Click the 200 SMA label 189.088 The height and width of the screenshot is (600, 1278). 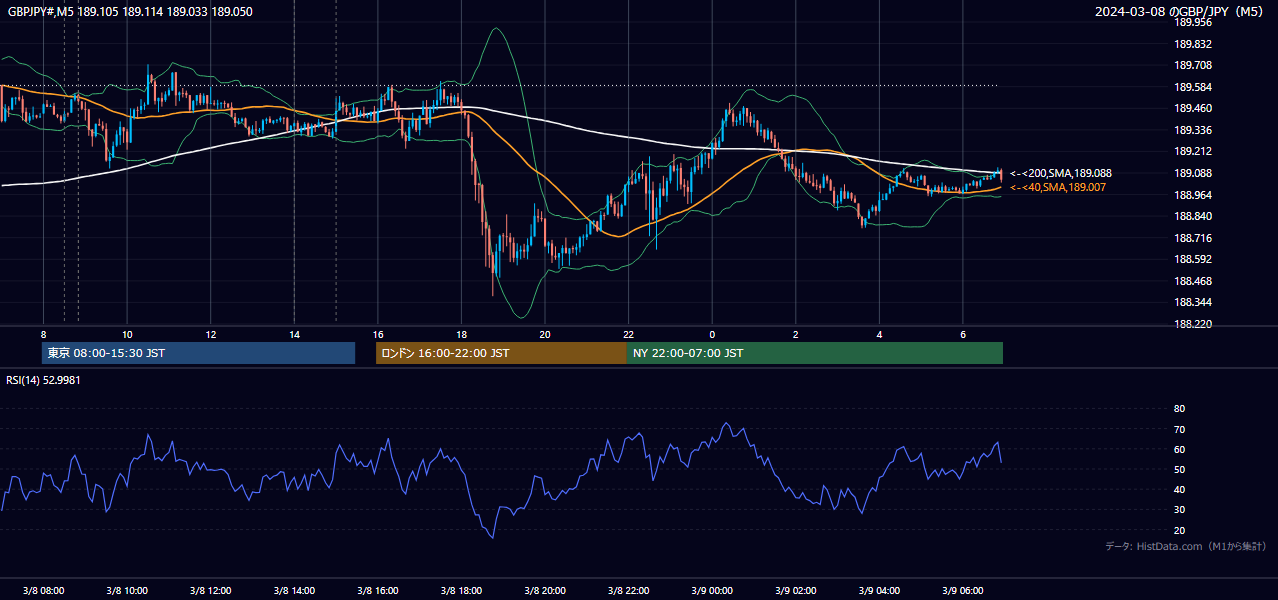pyautogui.click(x=1060, y=173)
